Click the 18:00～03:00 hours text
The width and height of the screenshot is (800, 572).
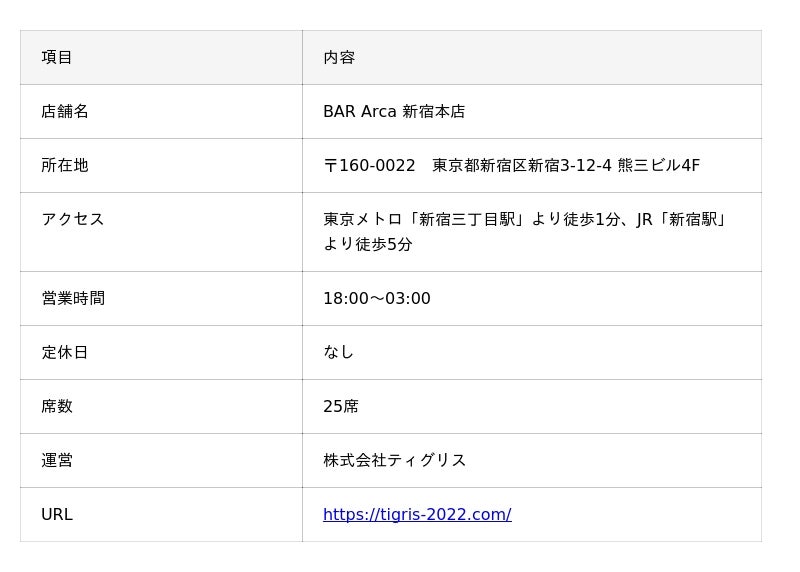377,298
